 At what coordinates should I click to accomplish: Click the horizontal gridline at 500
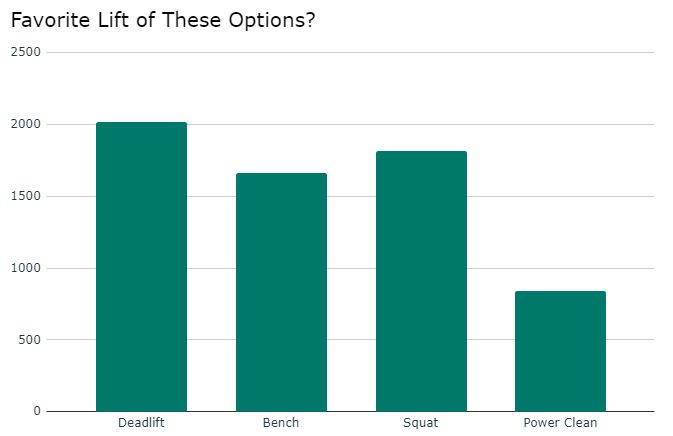[x=630, y=340]
